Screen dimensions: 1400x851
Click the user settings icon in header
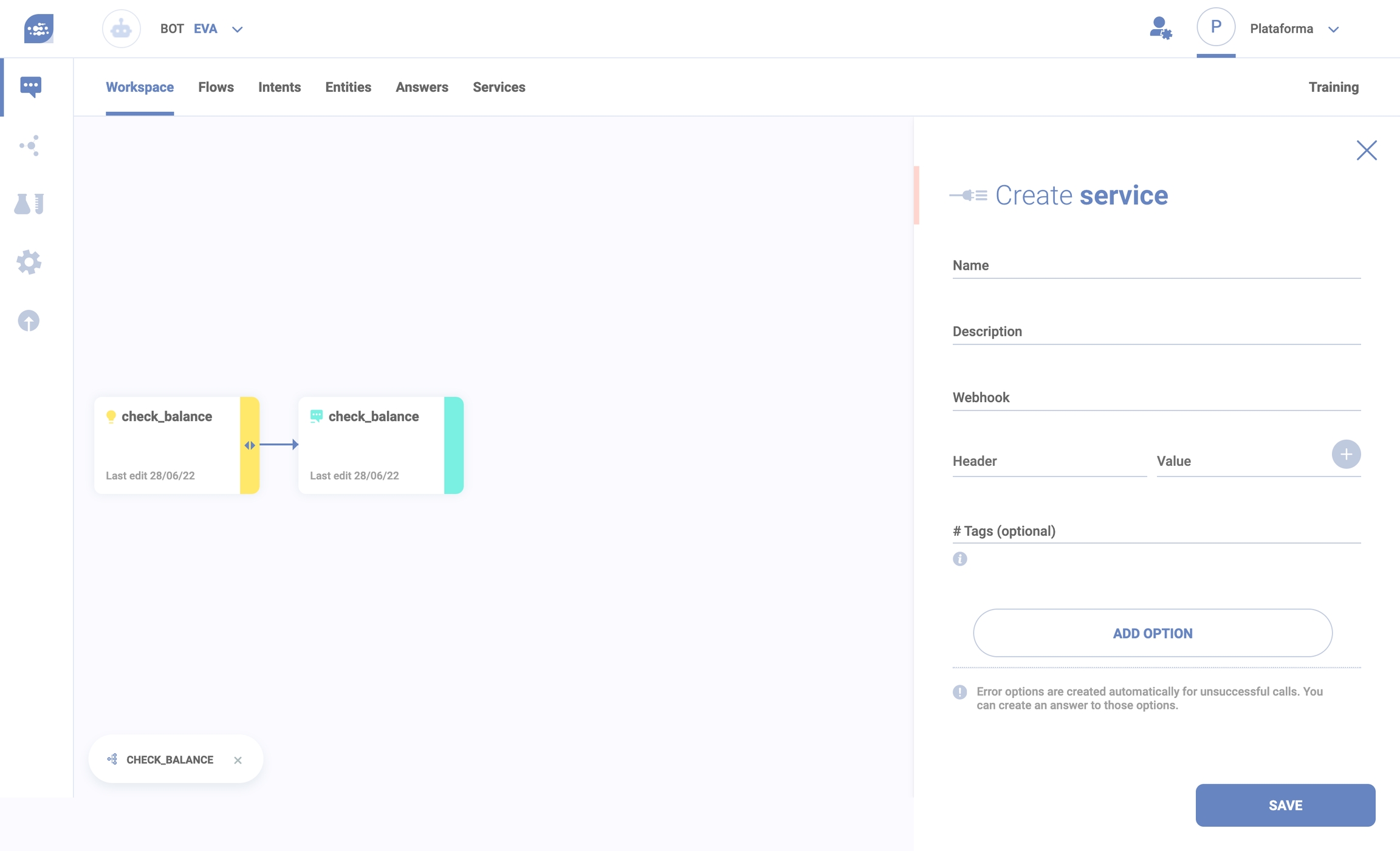[x=1160, y=29]
